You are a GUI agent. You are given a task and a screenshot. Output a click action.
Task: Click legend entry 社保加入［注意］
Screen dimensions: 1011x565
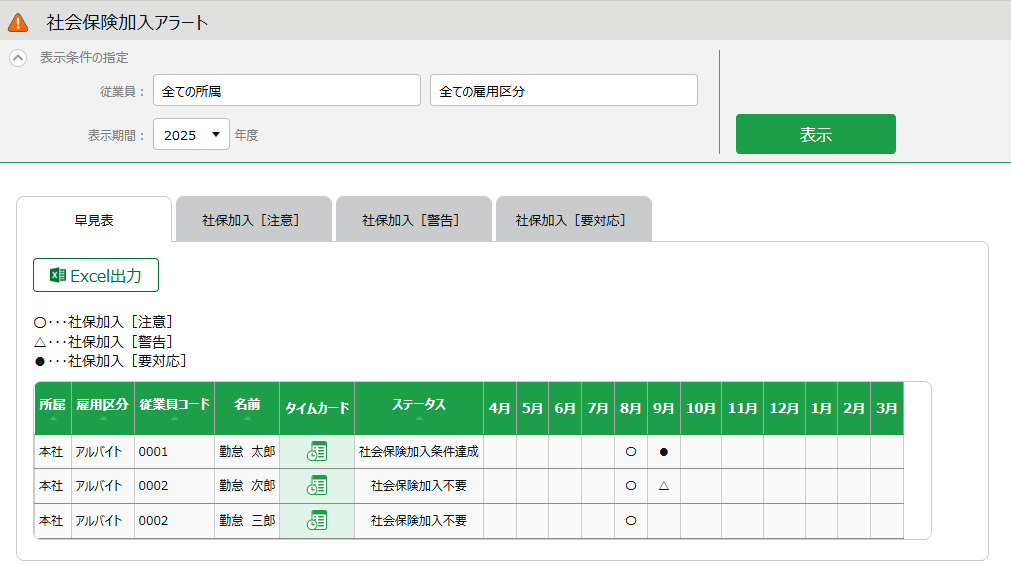tap(104, 322)
